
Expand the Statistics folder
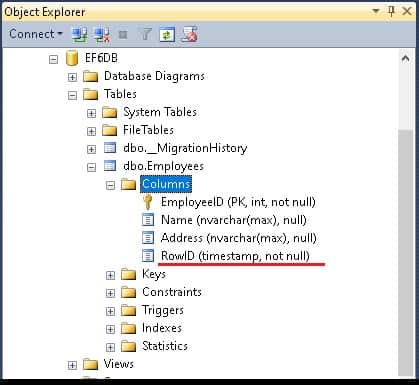110,347
